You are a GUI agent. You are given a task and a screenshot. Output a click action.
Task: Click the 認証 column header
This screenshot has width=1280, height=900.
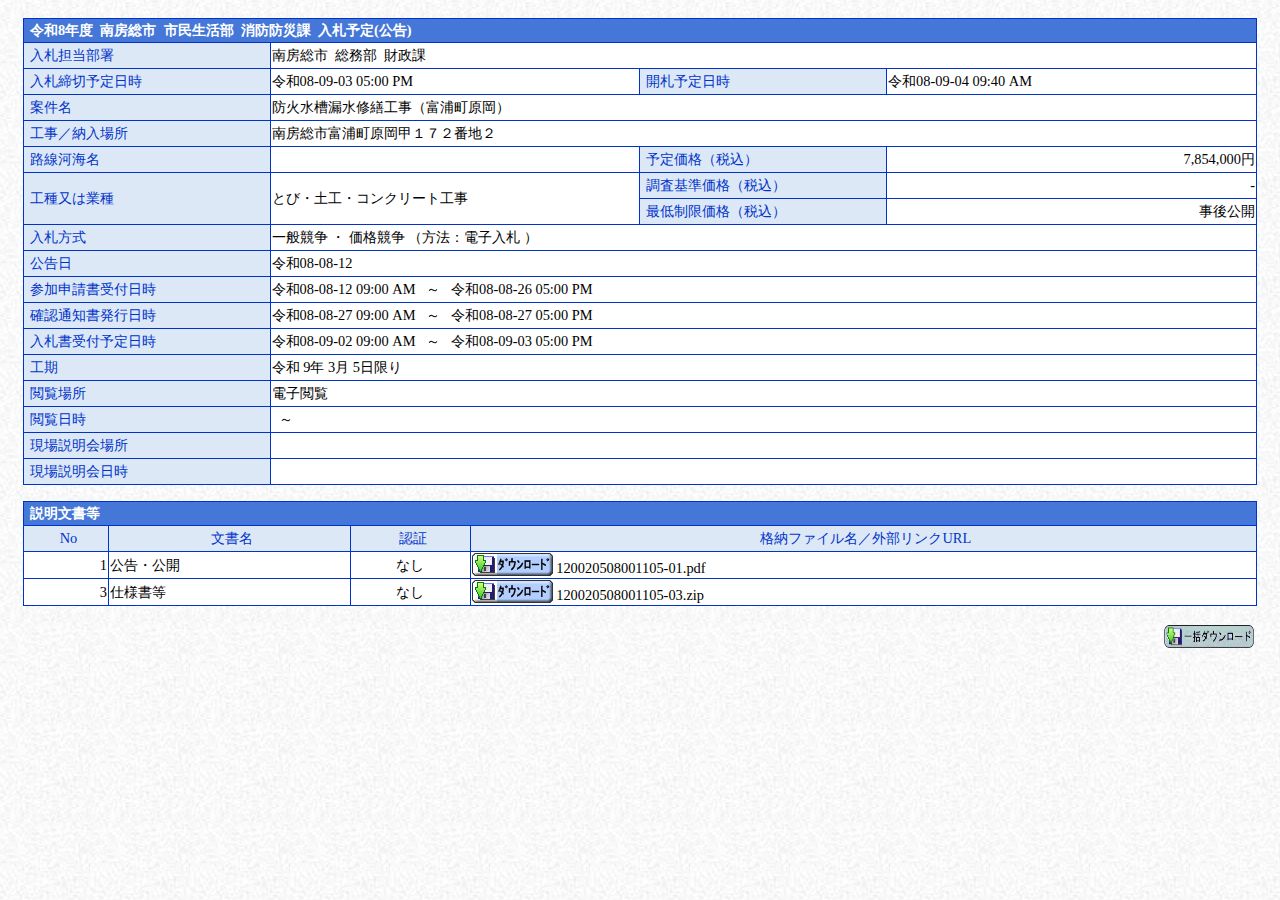tap(412, 539)
